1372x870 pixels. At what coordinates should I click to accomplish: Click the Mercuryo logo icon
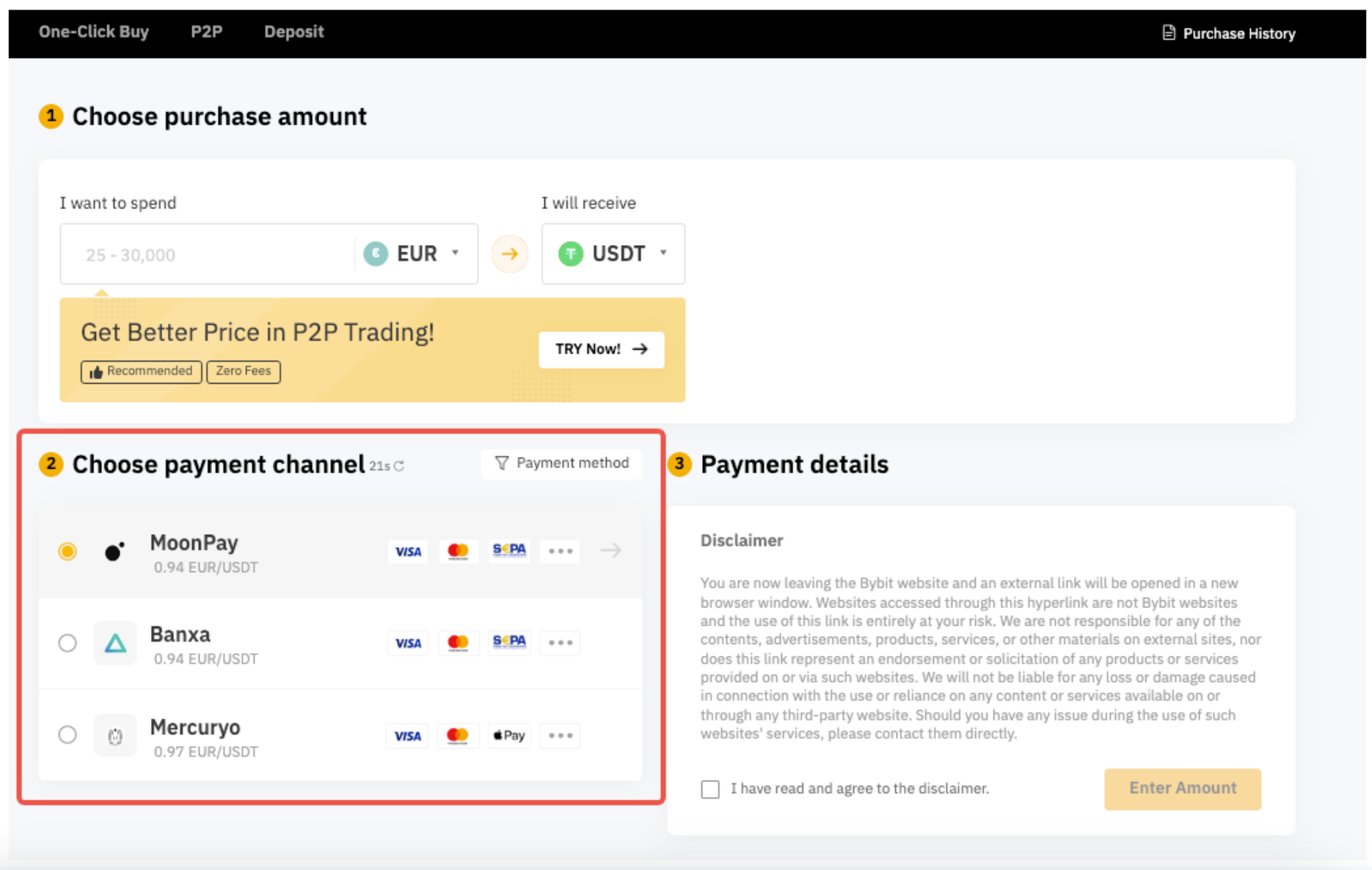click(x=115, y=736)
